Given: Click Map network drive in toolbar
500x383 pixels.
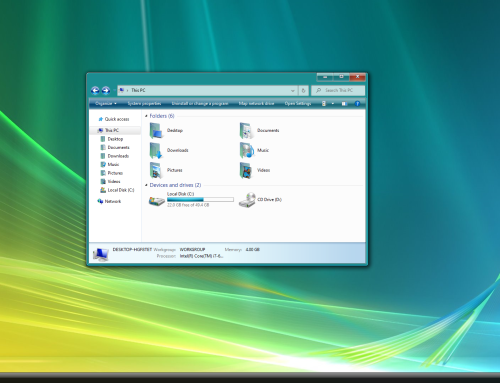Looking at the screenshot, I should 256,104.
